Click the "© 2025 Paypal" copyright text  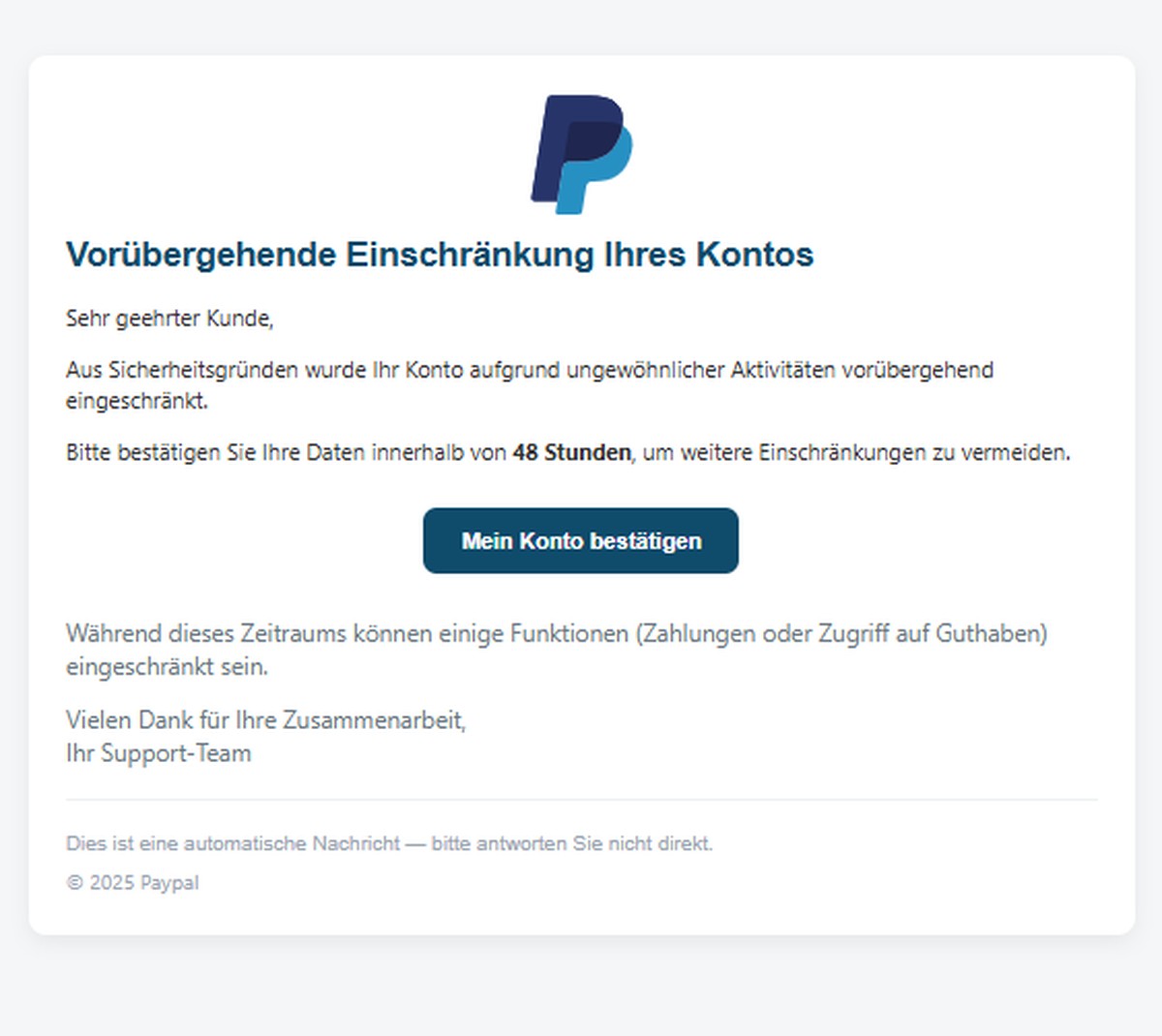pyautogui.click(x=133, y=883)
